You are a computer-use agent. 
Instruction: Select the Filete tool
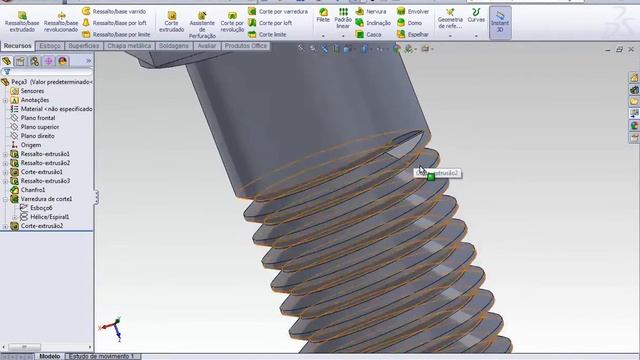pos(323,16)
